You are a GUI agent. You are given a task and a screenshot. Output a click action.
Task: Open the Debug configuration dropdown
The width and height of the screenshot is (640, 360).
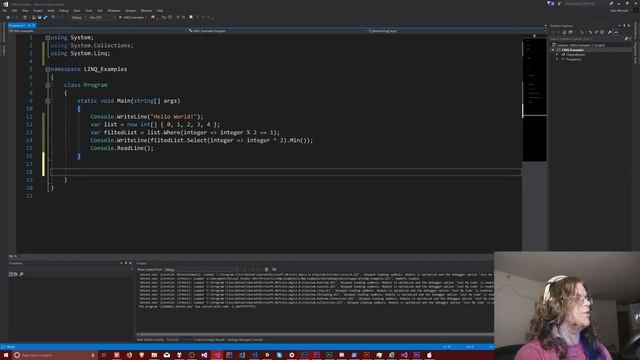(78, 18)
